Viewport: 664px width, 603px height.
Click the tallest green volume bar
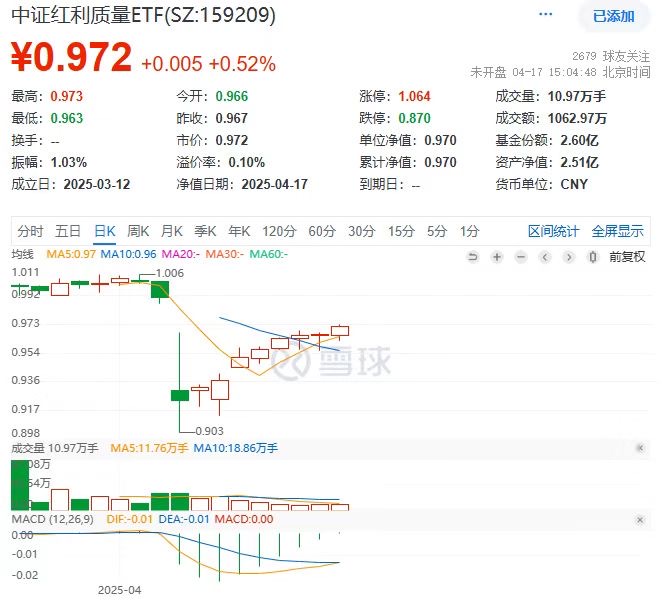point(20,485)
